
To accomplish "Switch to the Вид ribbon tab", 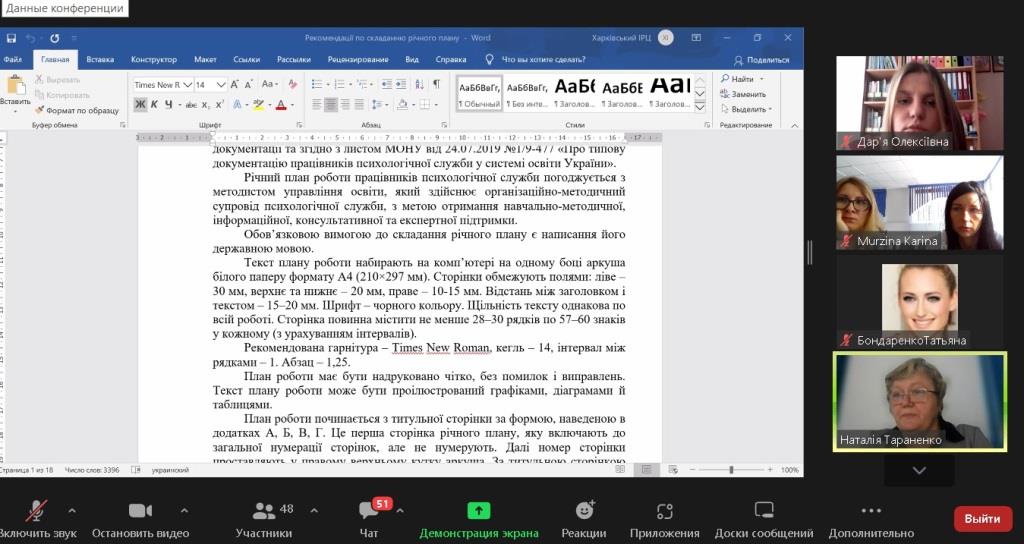I will 411,59.
